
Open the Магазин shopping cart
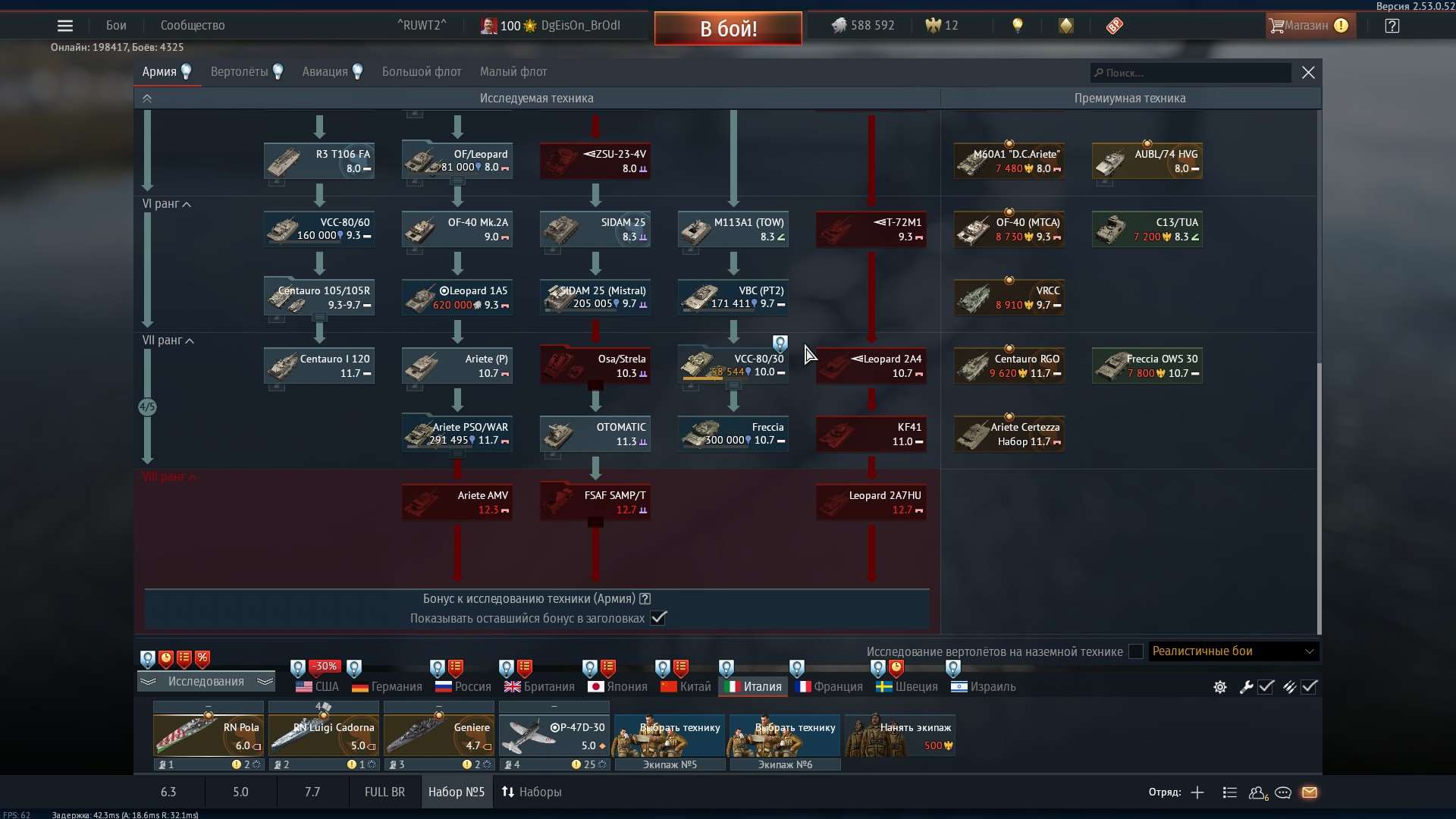1310,25
